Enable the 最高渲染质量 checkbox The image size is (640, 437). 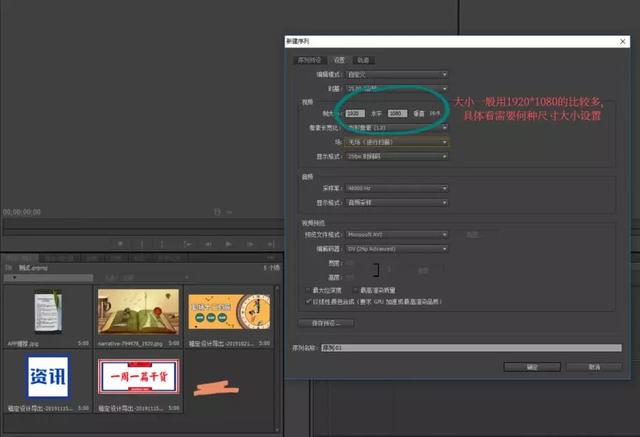(355, 290)
